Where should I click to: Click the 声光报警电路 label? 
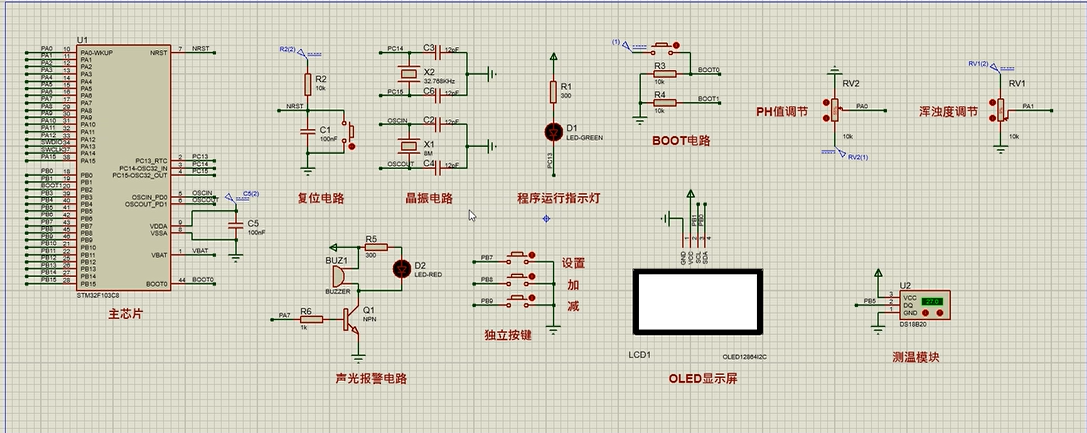tap(372, 378)
